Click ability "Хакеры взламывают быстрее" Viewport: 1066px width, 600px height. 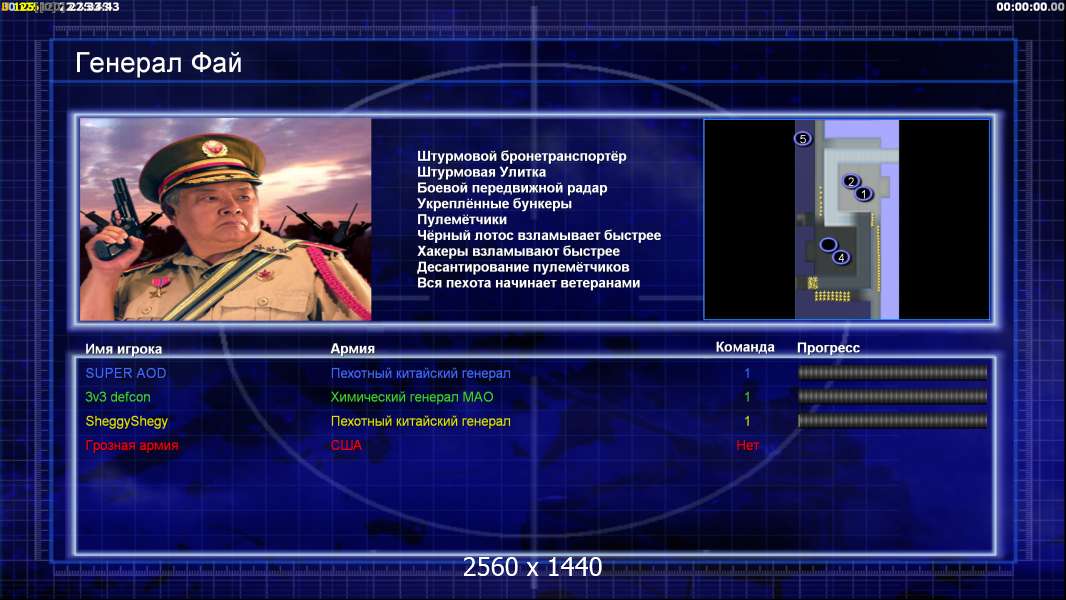(518, 251)
